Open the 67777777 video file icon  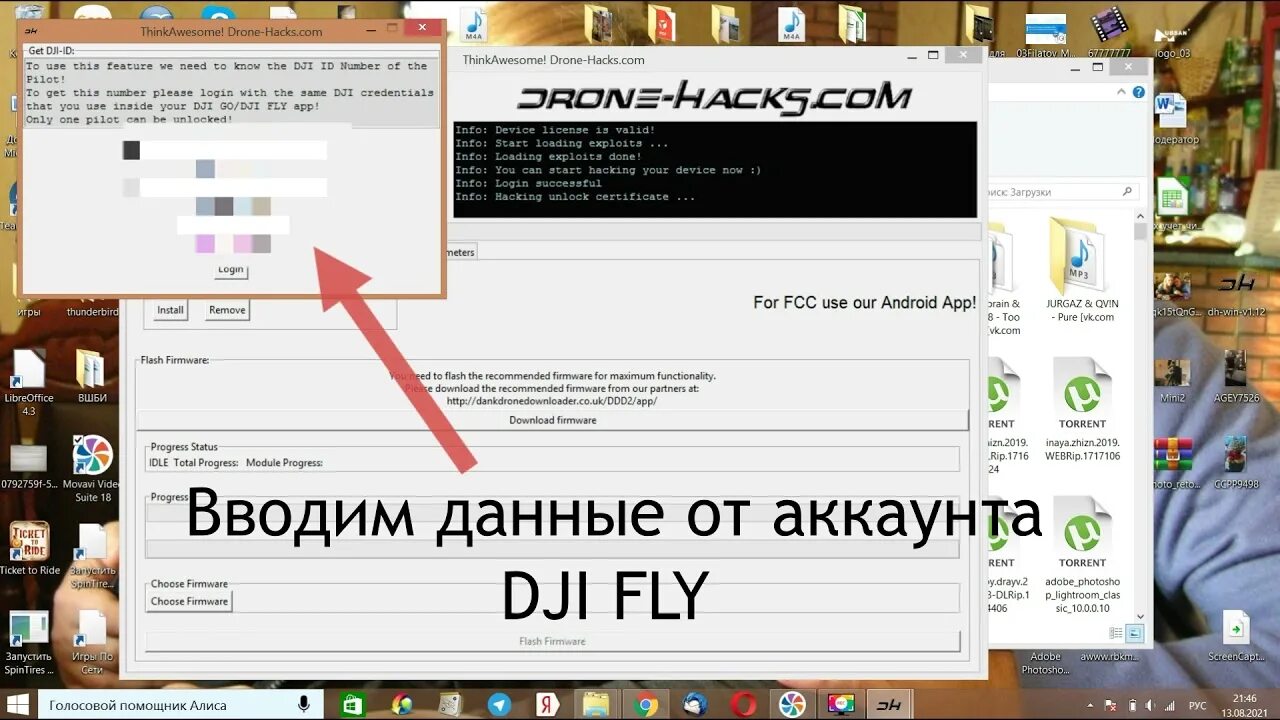tap(1109, 30)
